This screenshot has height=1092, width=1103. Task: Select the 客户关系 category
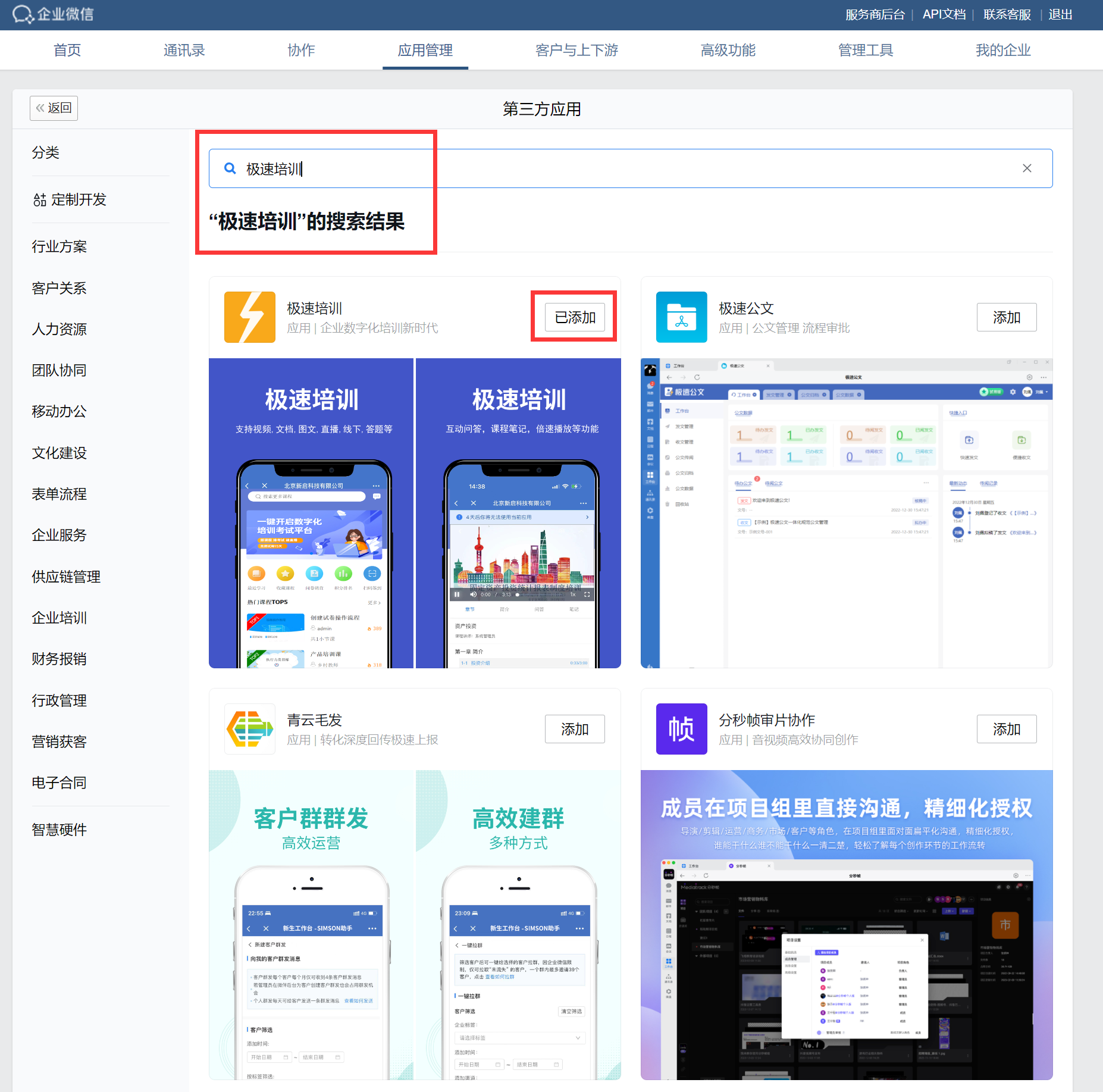click(59, 288)
